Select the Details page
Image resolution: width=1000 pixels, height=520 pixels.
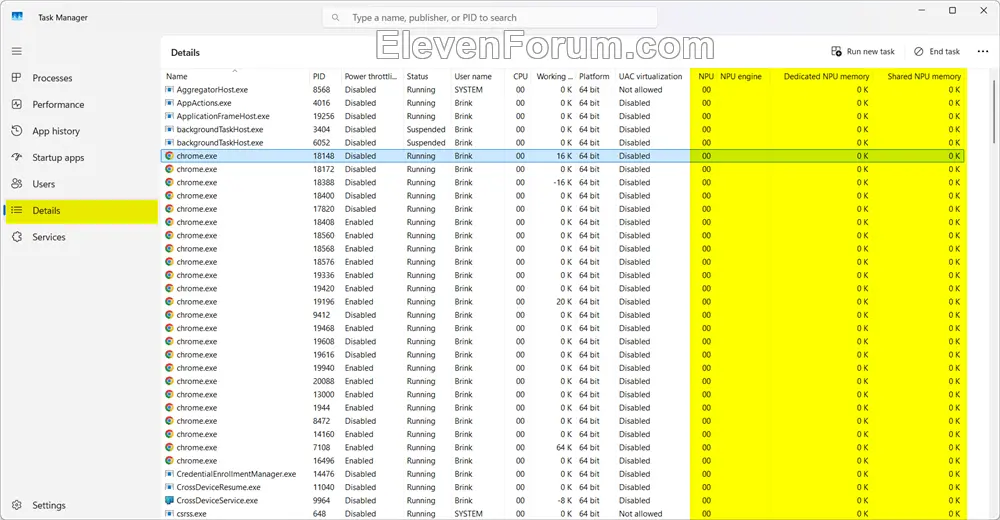pyautogui.click(x=82, y=211)
